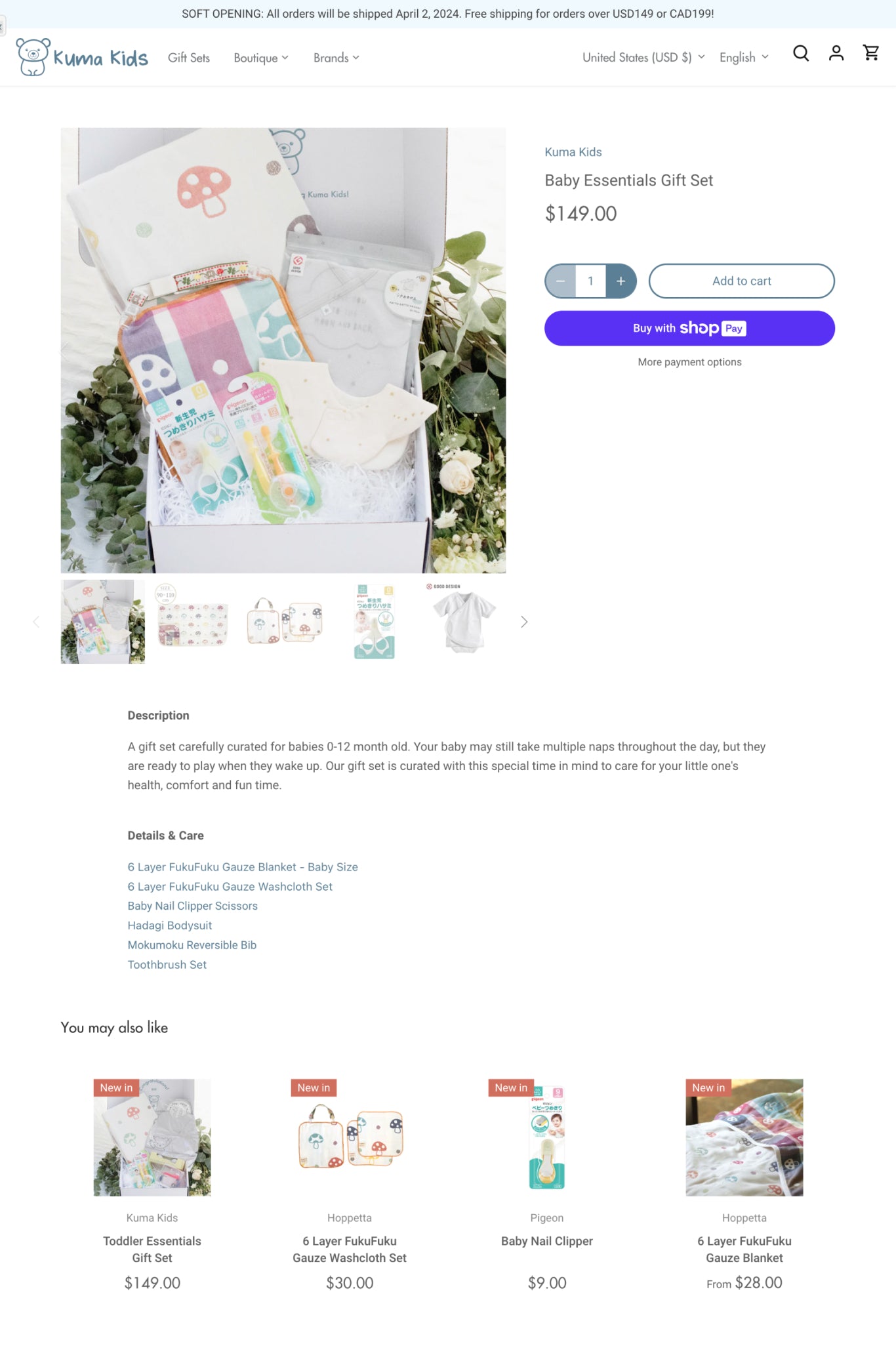Open the shopping cart icon
Image resolution: width=896 pixels, height=1359 pixels.
pos(871,52)
